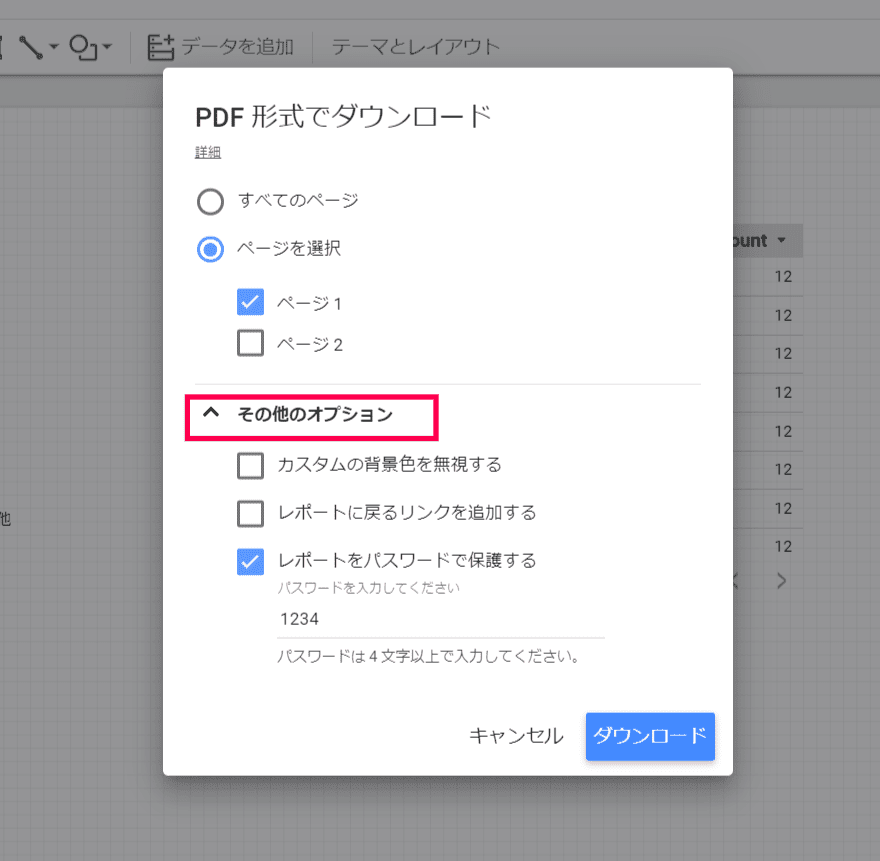Click the キャンセル button
Screen dimensions: 880x861
516,736
